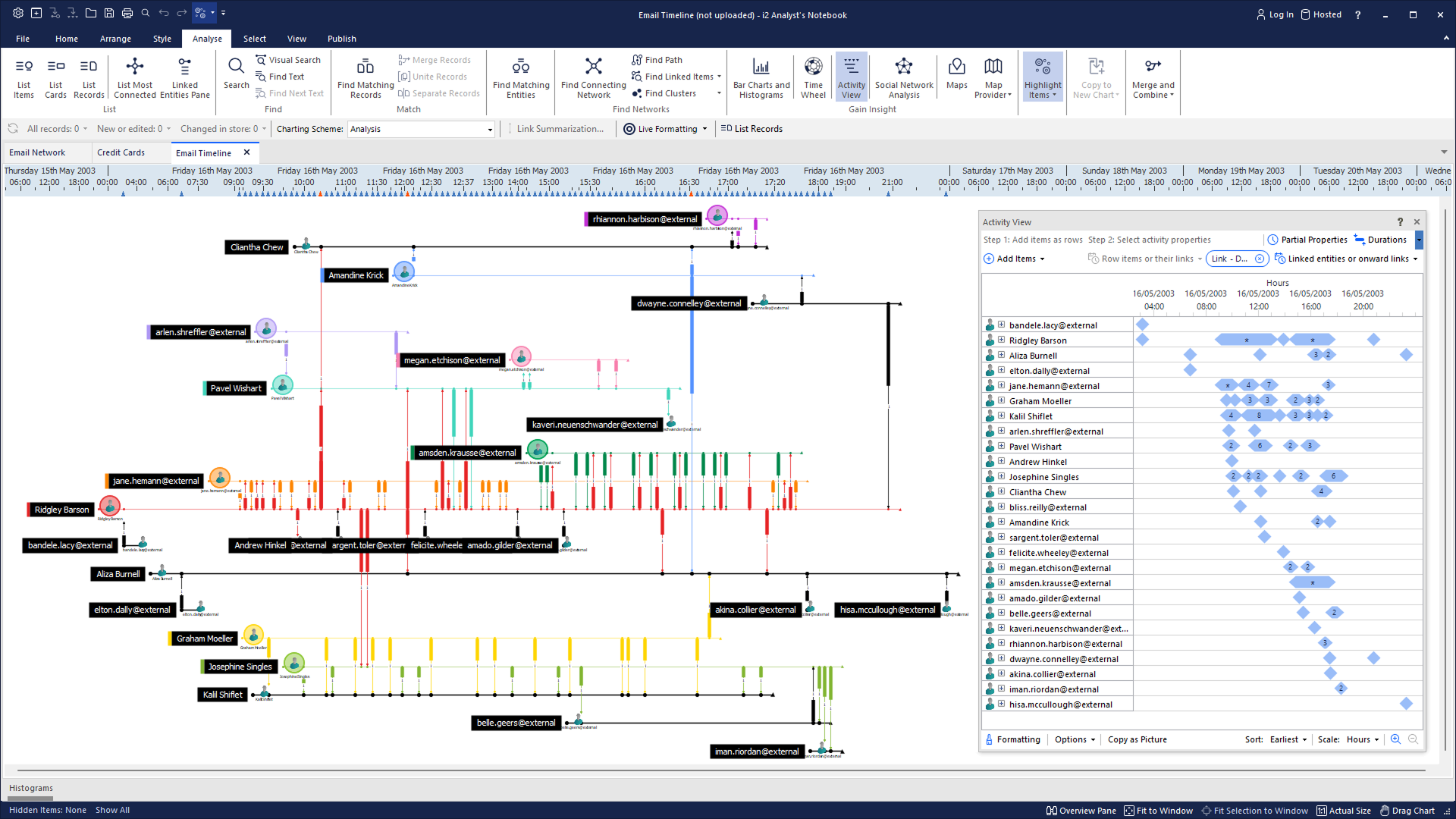Click the Social Network Analysis icon

[903, 67]
